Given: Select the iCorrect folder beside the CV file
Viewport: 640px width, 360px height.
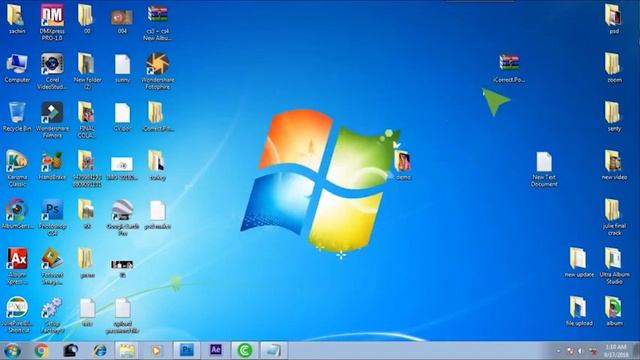Looking at the screenshot, I should point(157,117).
